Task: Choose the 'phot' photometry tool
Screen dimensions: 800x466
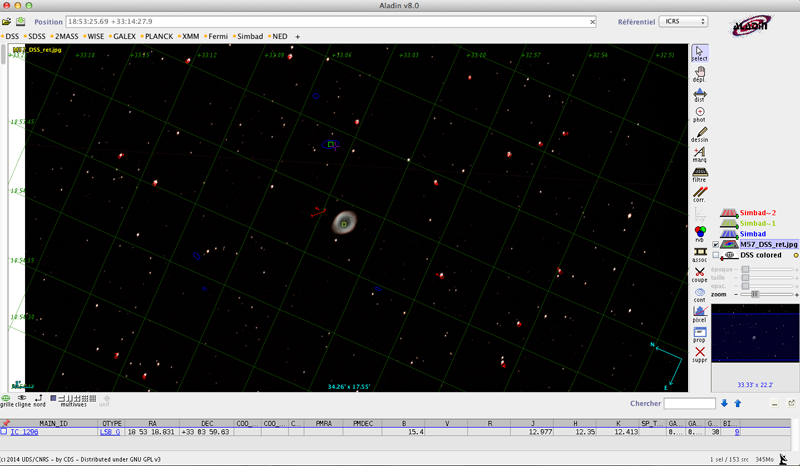Action: pyautogui.click(x=699, y=112)
